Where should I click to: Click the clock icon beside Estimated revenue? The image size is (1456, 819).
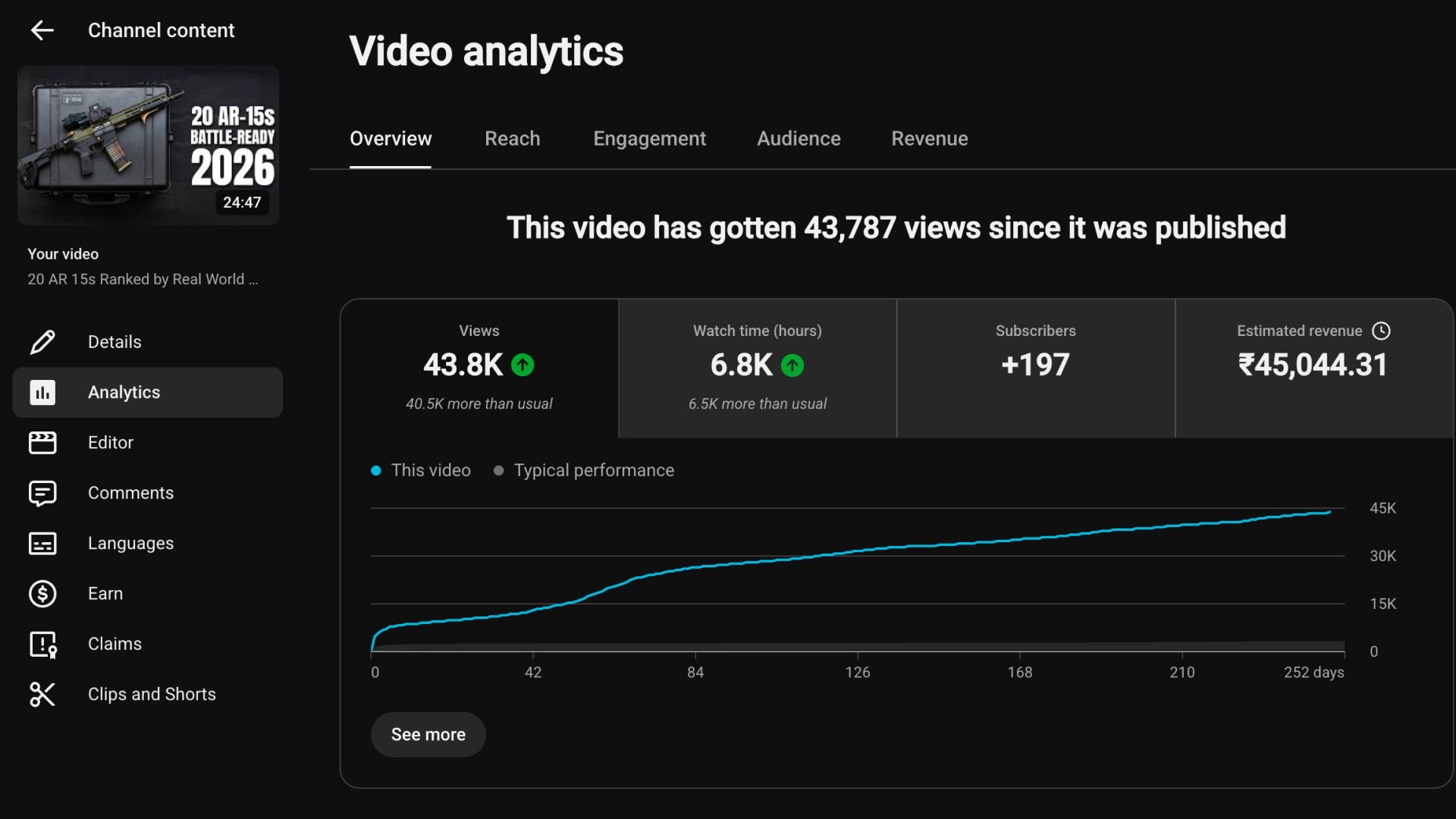[1381, 331]
